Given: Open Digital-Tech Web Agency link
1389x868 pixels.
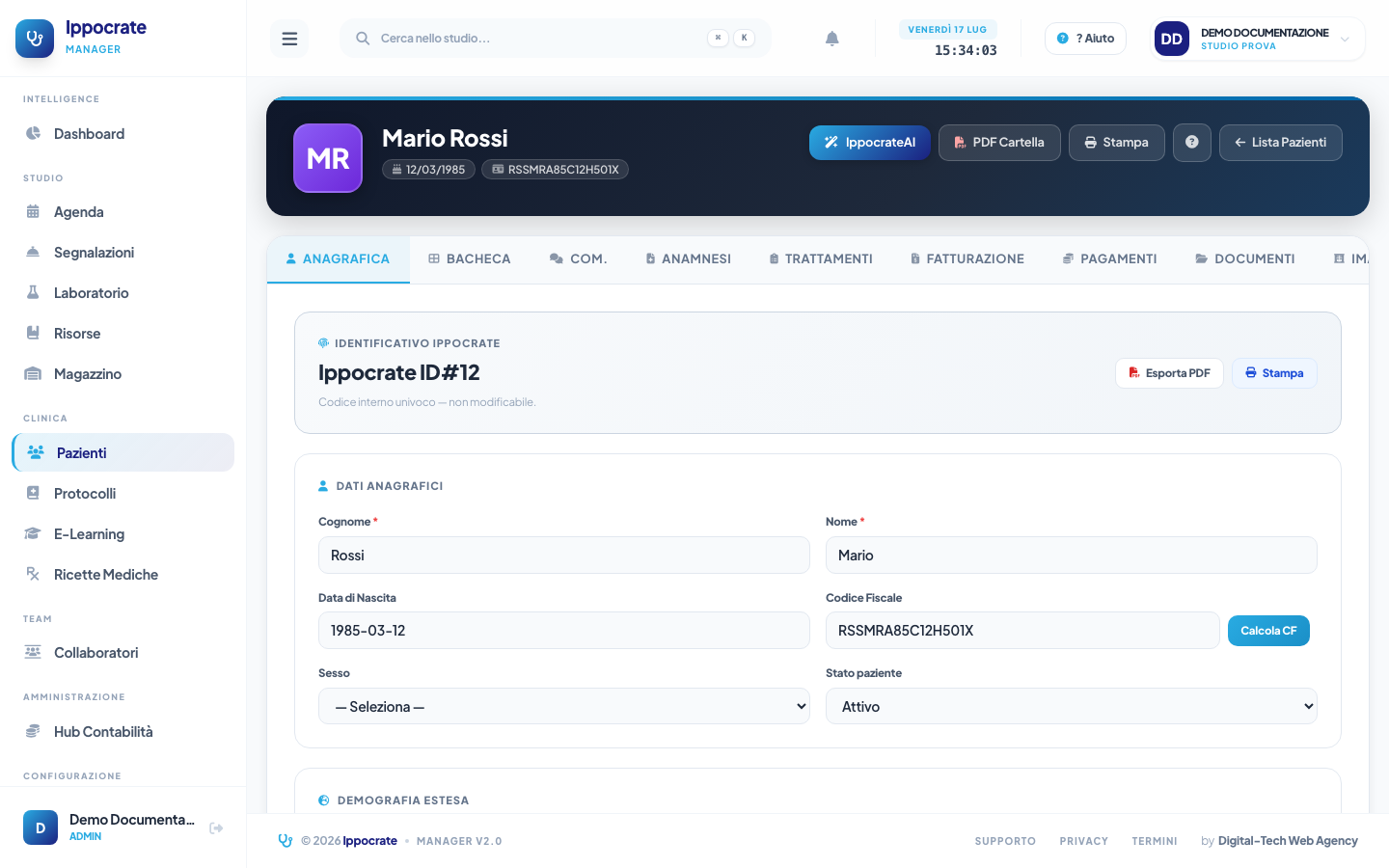Looking at the screenshot, I should click(x=1288, y=841).
